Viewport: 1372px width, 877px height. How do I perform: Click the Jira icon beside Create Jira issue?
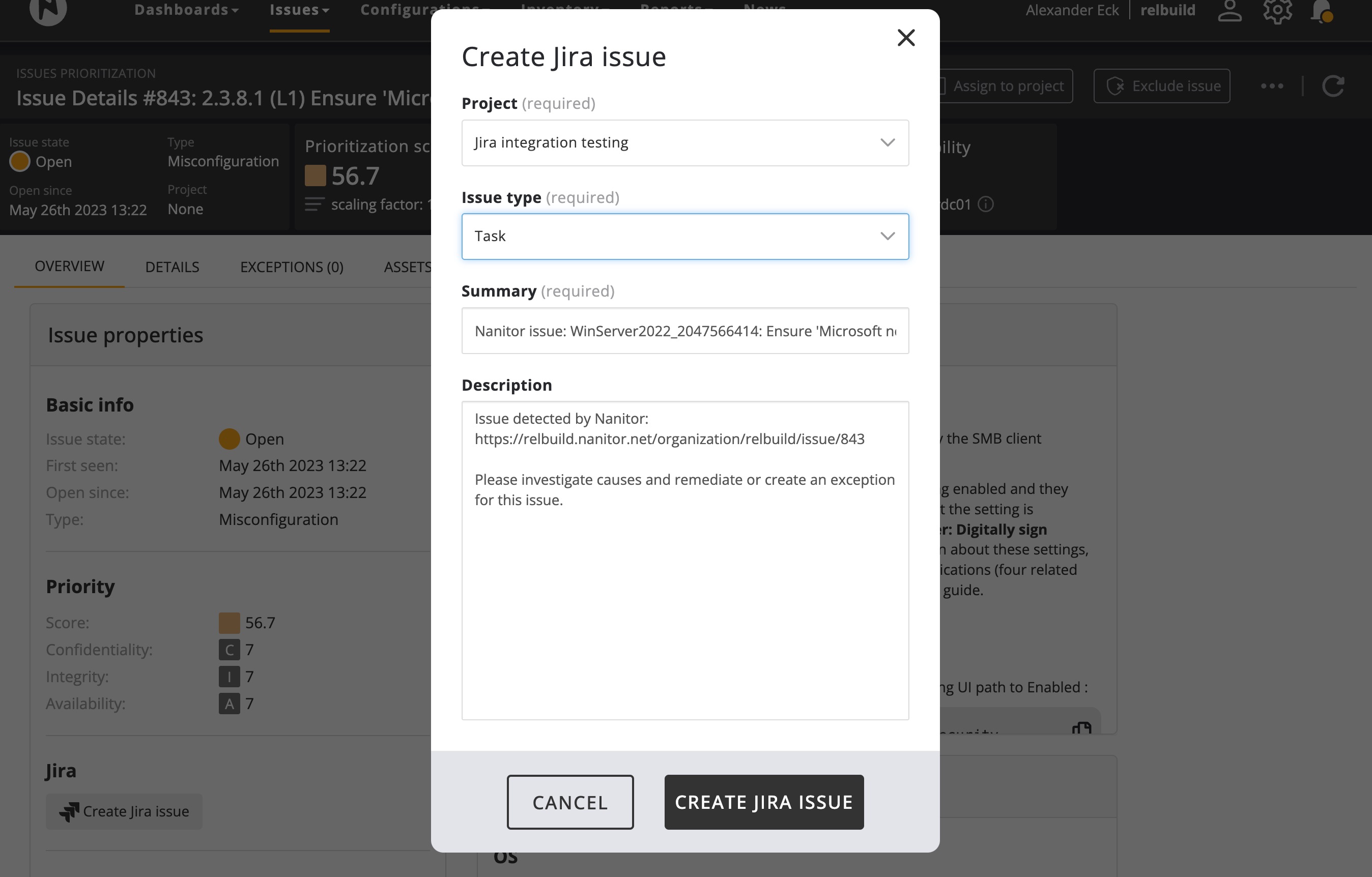[x=70, y=811]
